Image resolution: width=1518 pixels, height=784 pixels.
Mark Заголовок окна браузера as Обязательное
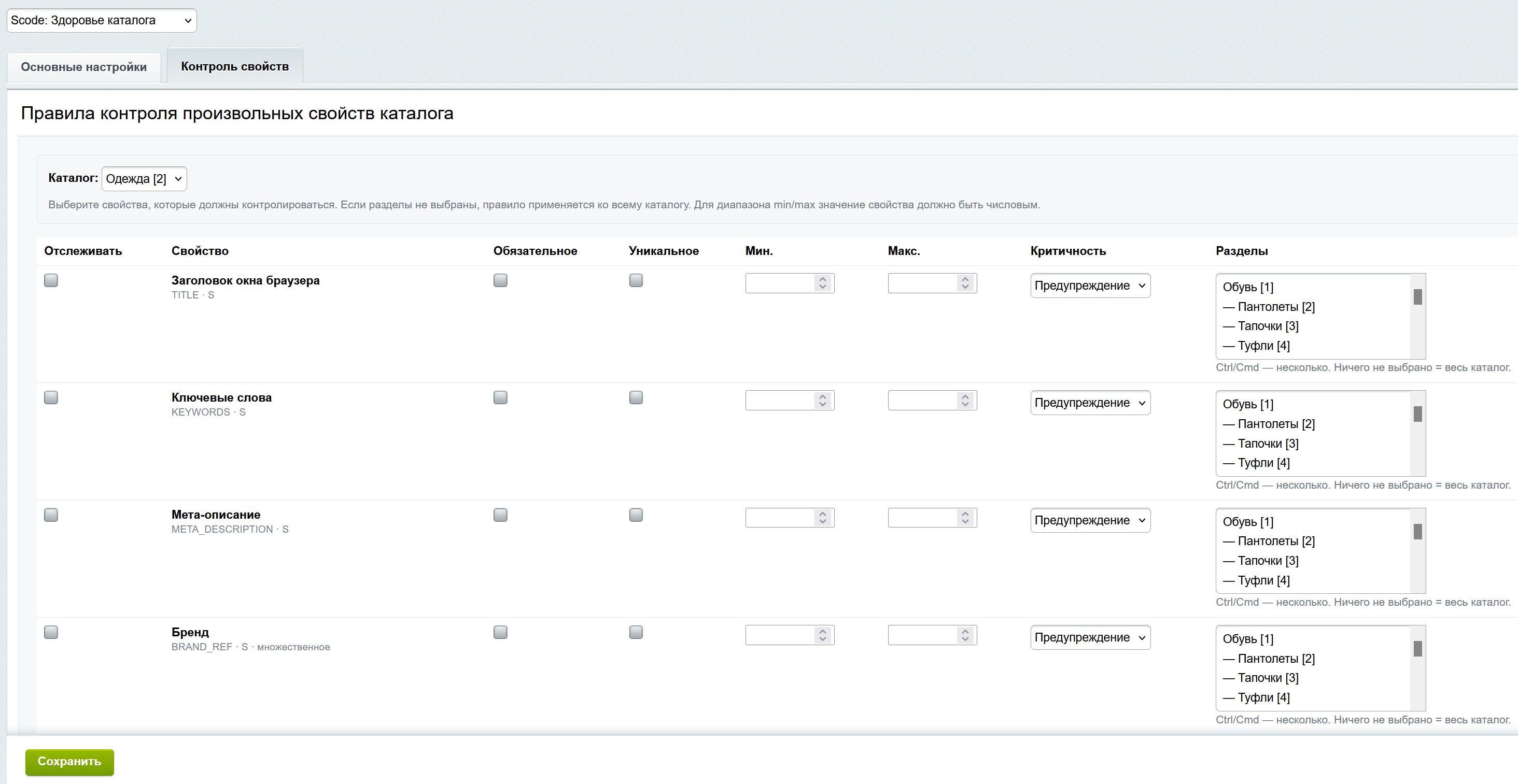500,280
